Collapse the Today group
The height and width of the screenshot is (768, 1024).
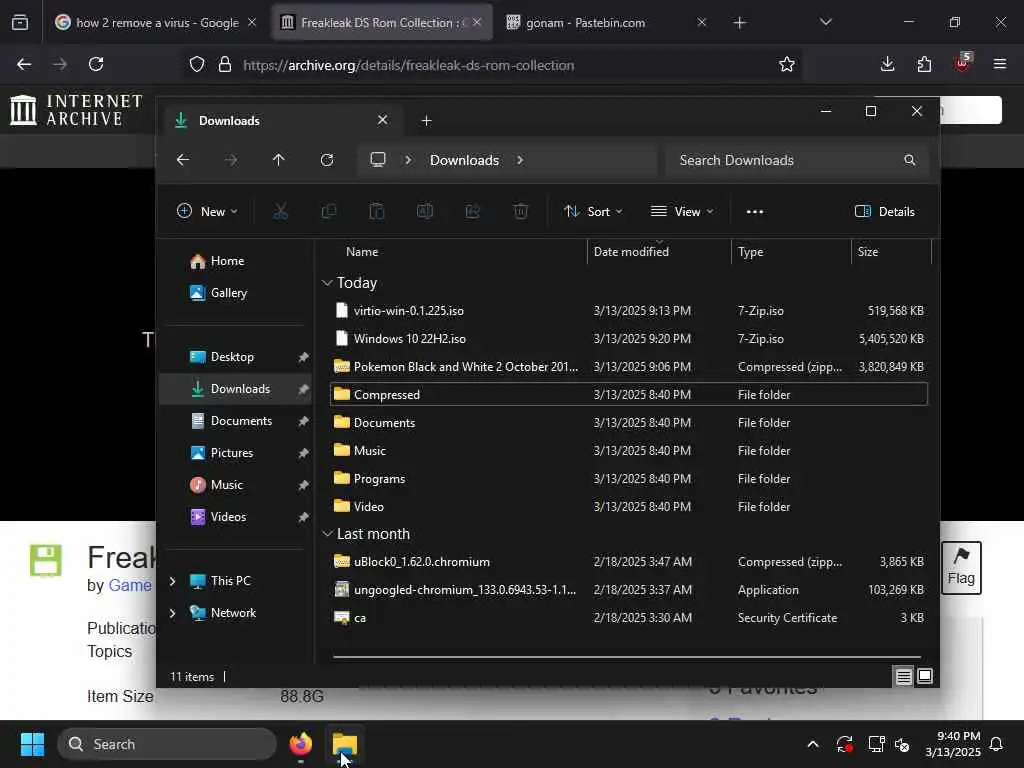[327, 283]
